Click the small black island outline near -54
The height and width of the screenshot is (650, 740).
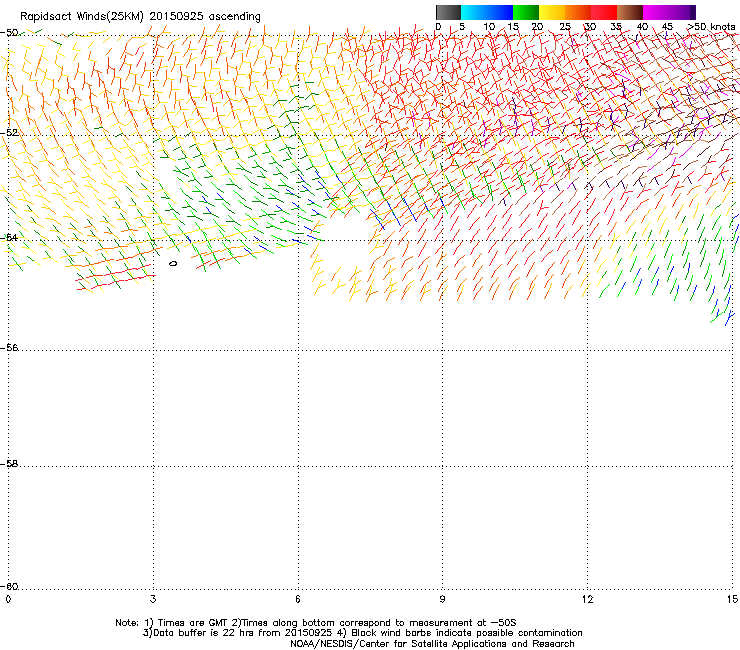click(173, 263)
